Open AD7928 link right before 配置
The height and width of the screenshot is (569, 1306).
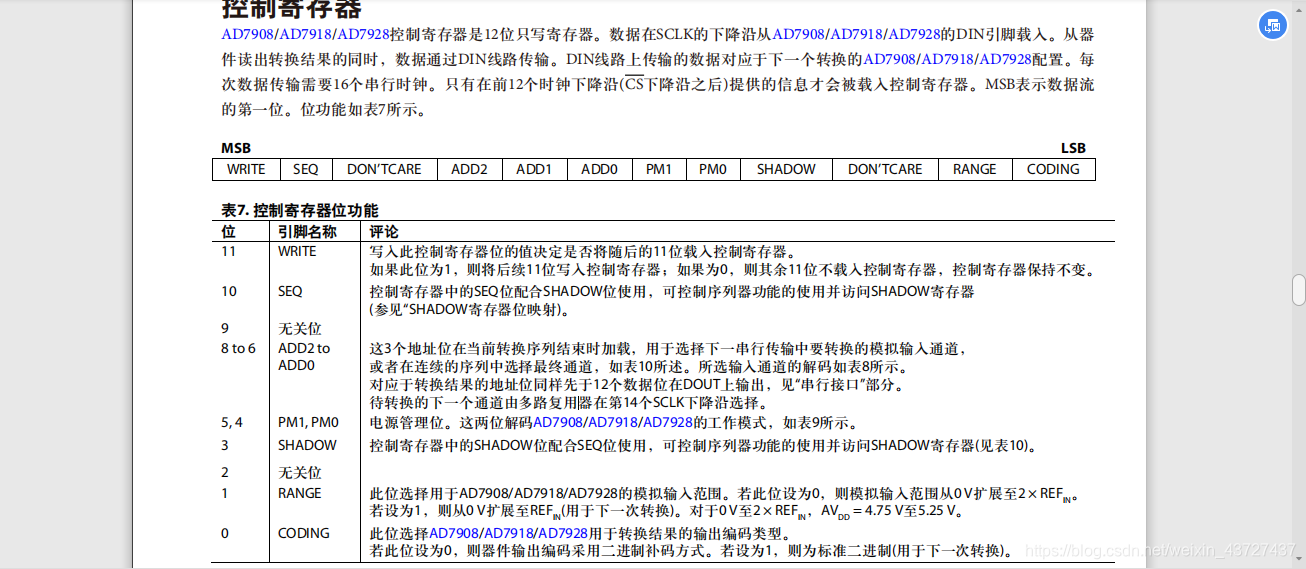1005,59
